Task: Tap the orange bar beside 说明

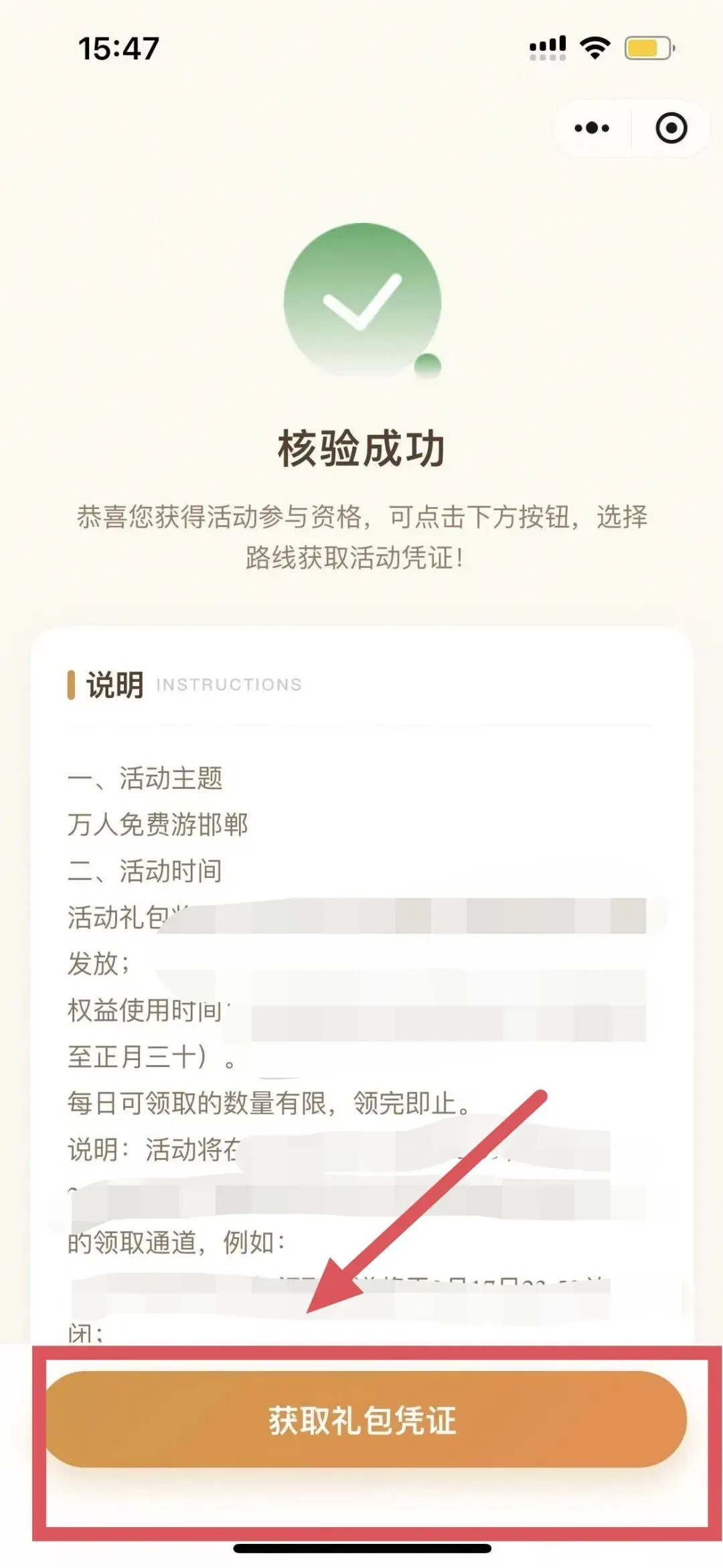Action: 71,685
